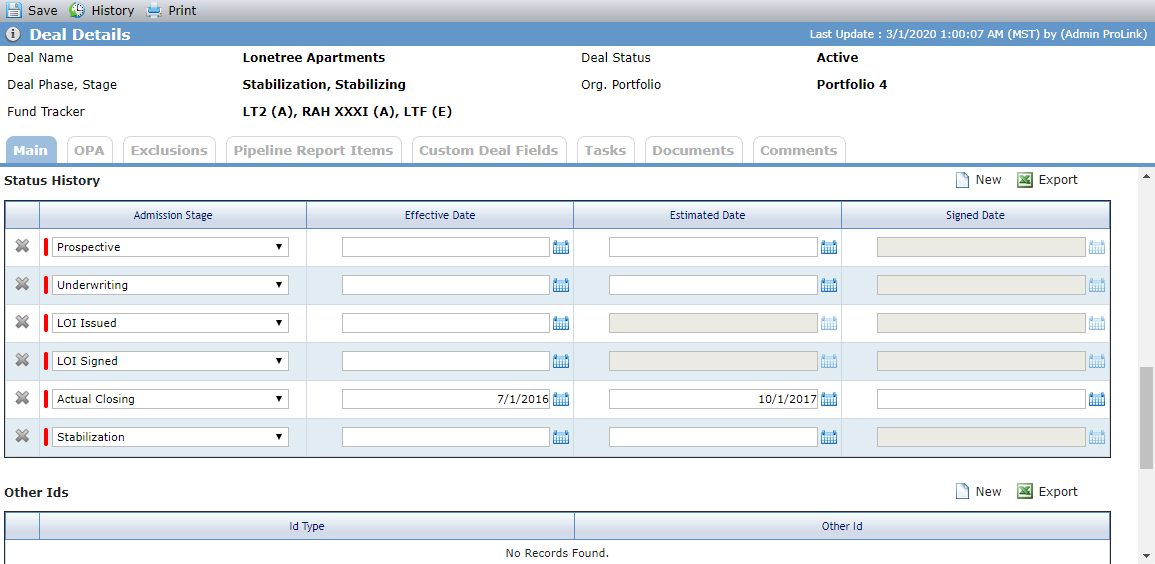Open the Tasks tab
The width and height of the screenshot is (1155, 564).
[605, 150]
